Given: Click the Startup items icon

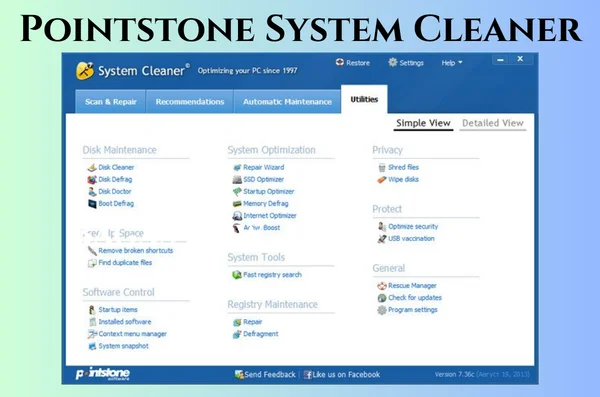Looking at the screenshot, I should click(x=92, y=310).
